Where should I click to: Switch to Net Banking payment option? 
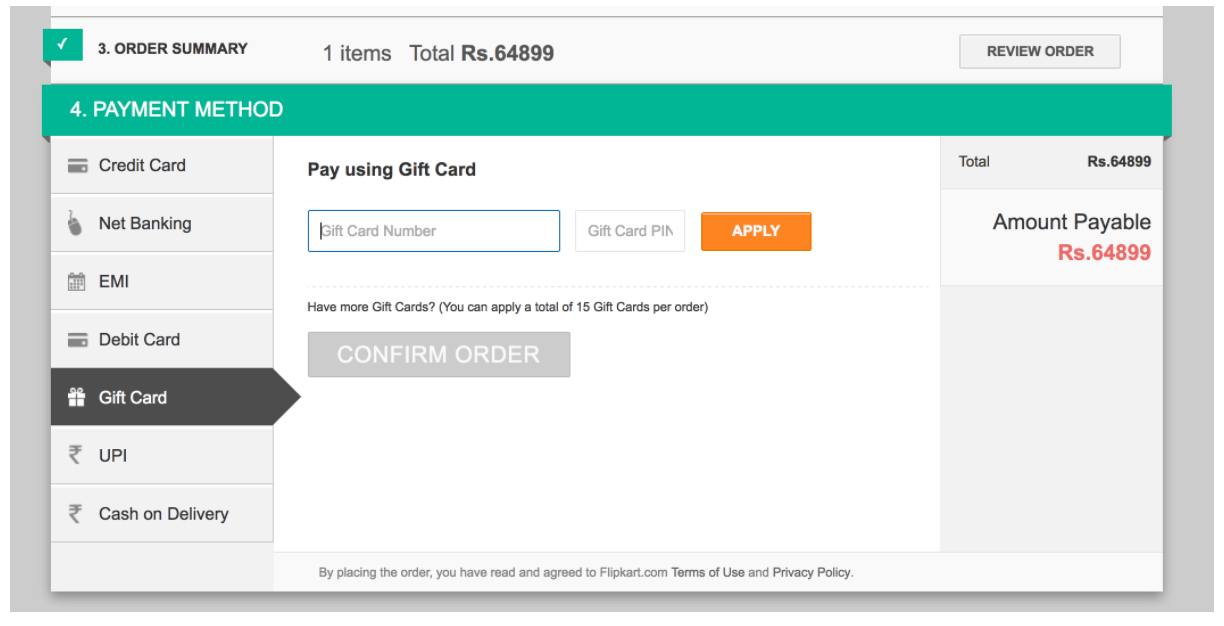[145, 224]
